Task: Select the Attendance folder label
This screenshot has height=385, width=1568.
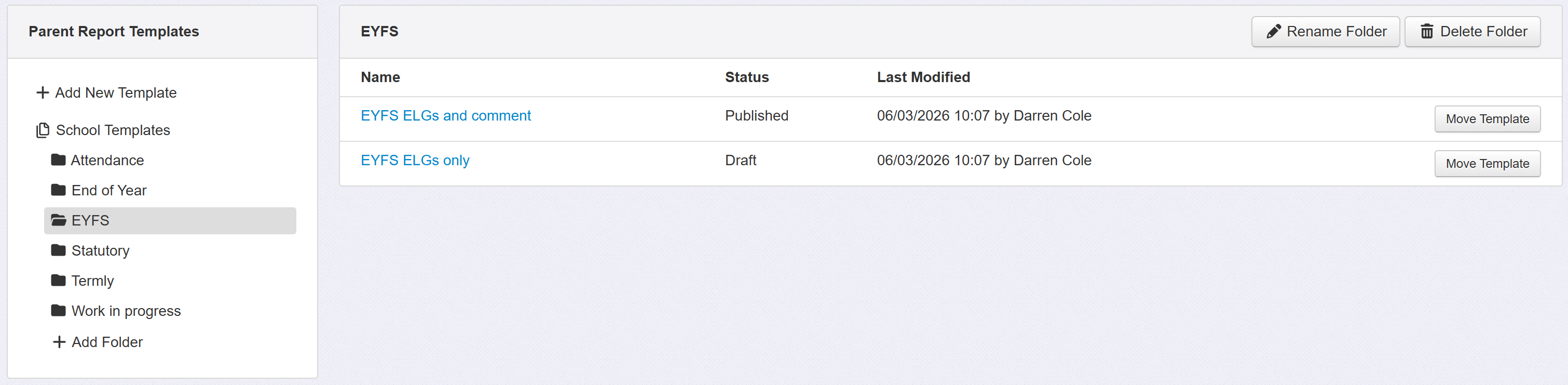Action: tap(107, 160)
